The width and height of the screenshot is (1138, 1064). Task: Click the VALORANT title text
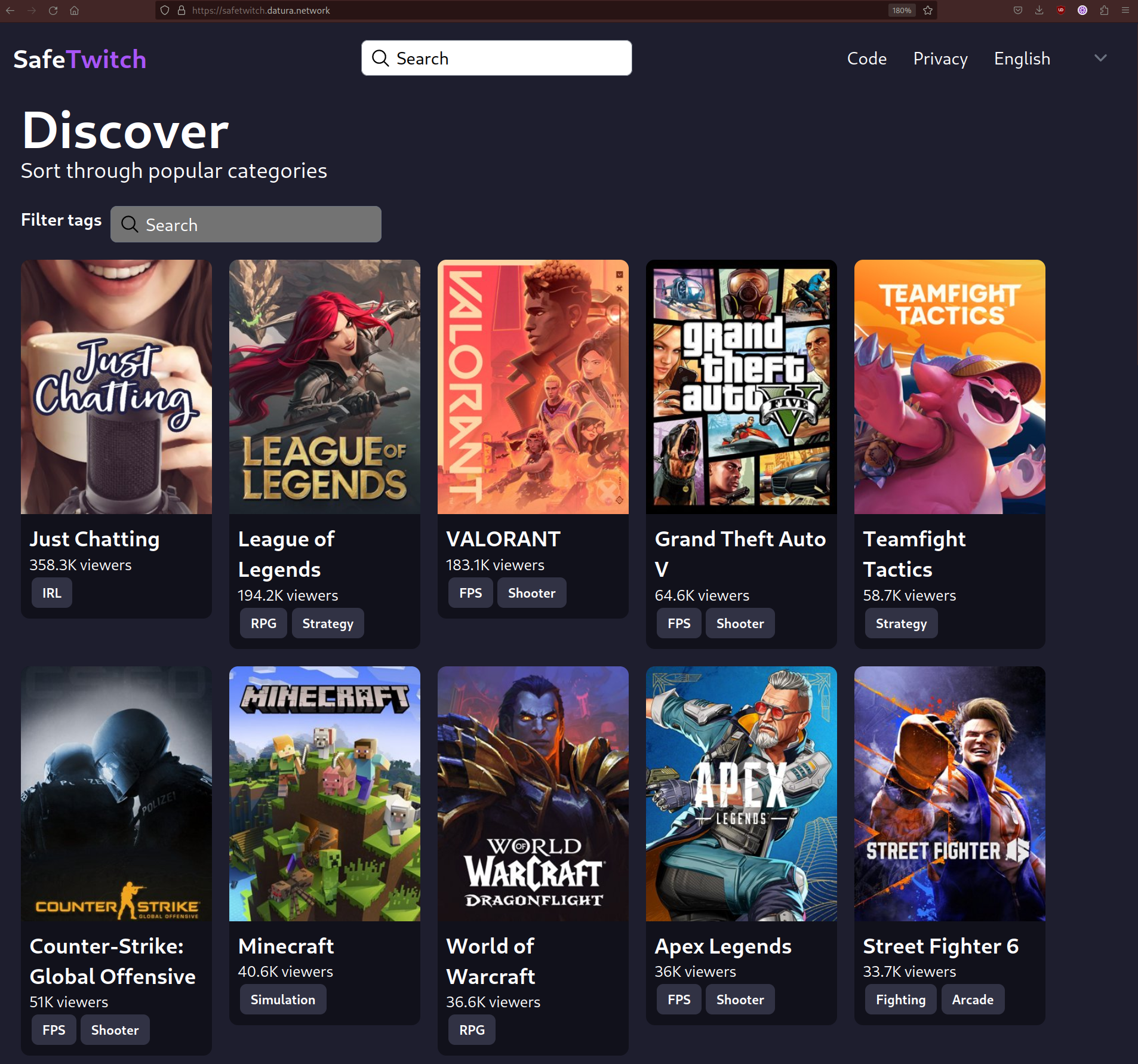coord(503,539)
